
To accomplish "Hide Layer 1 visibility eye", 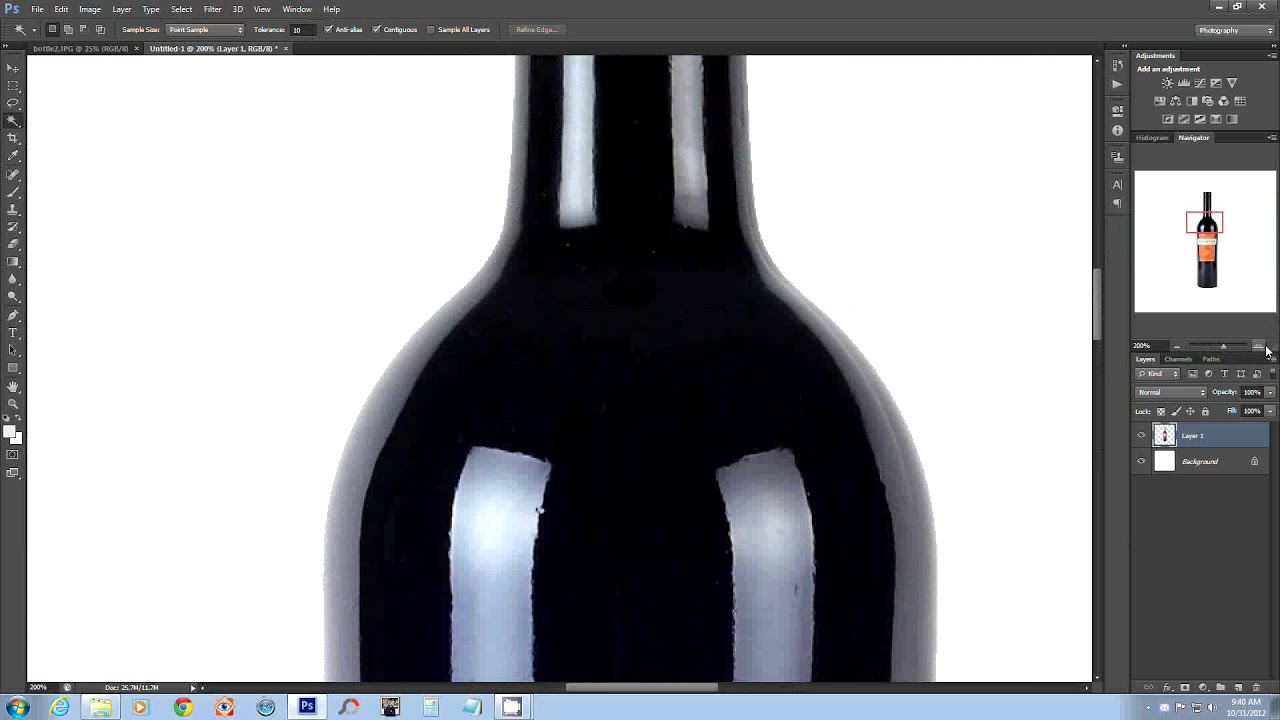I will click(x=1141, y=435).
